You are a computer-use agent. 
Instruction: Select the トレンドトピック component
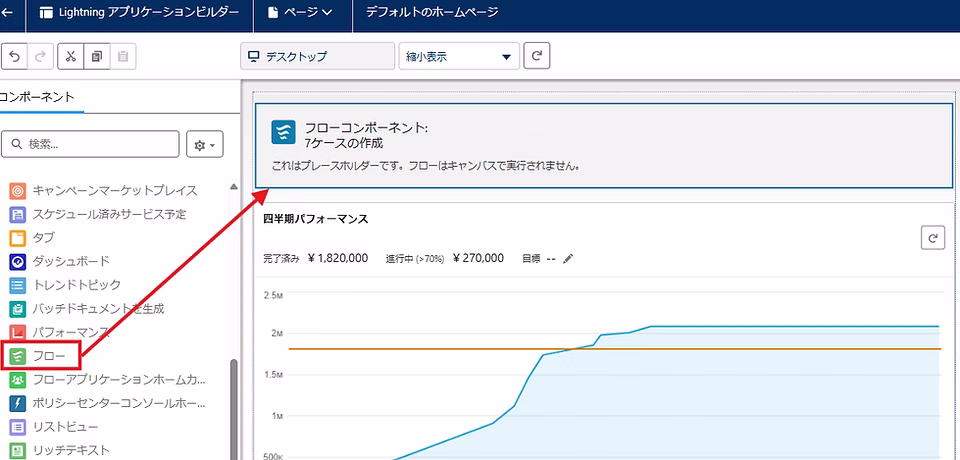[66, 285]
